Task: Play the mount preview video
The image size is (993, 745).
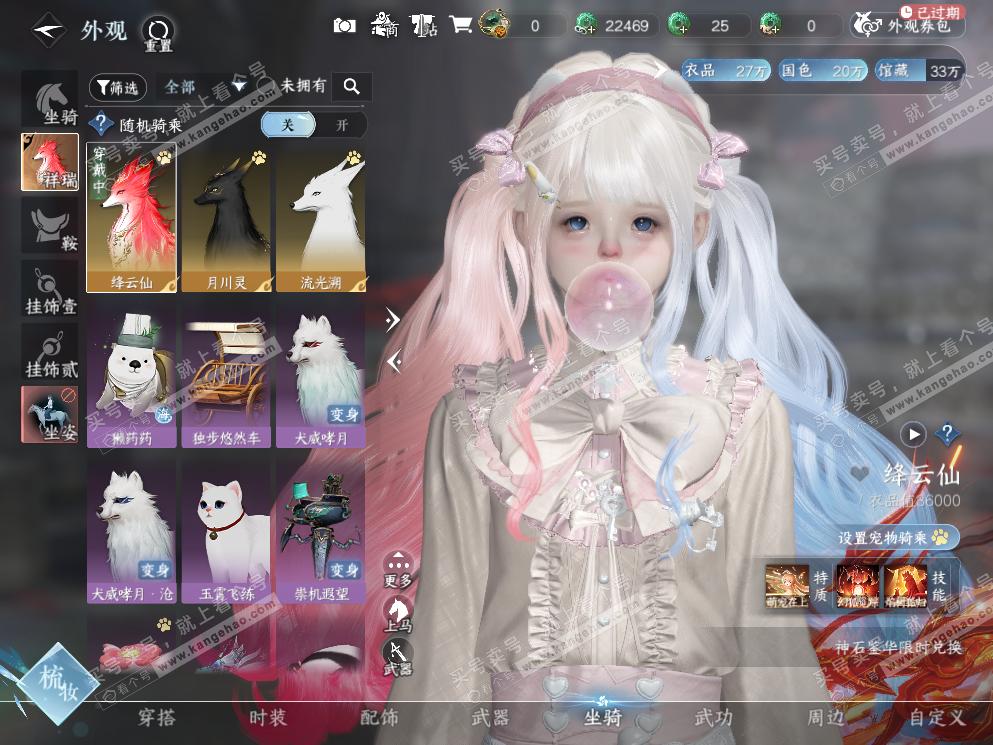Action: coord(914,434)
